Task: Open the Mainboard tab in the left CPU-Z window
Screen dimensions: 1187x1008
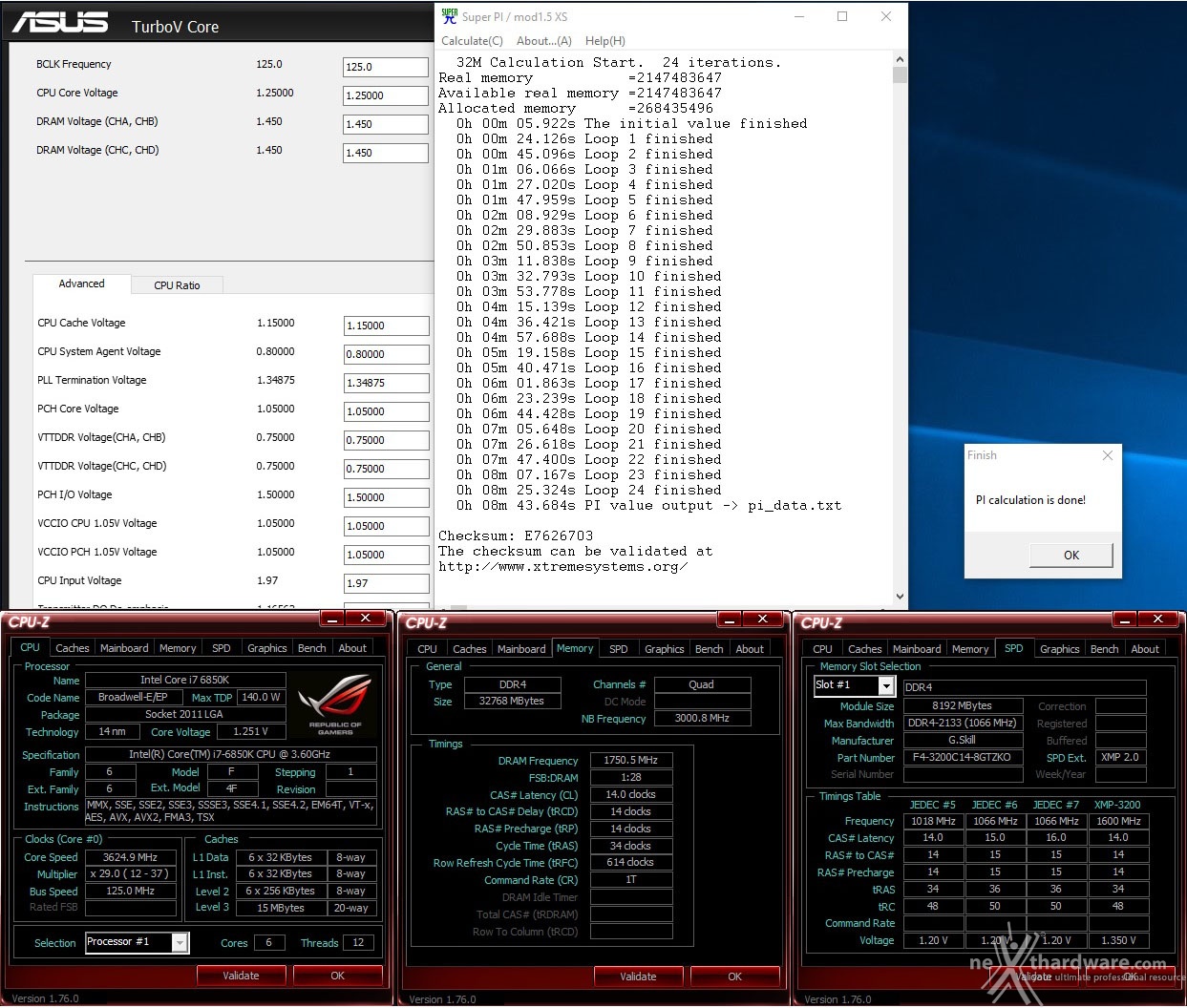Action: pyautogui.click(x=124, y=648)
